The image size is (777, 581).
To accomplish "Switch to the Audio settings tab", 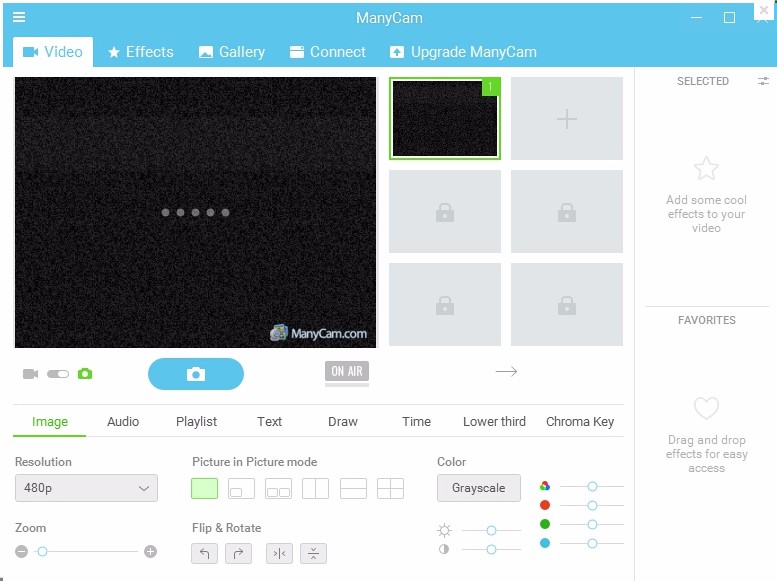I will [x=123, y=421].
